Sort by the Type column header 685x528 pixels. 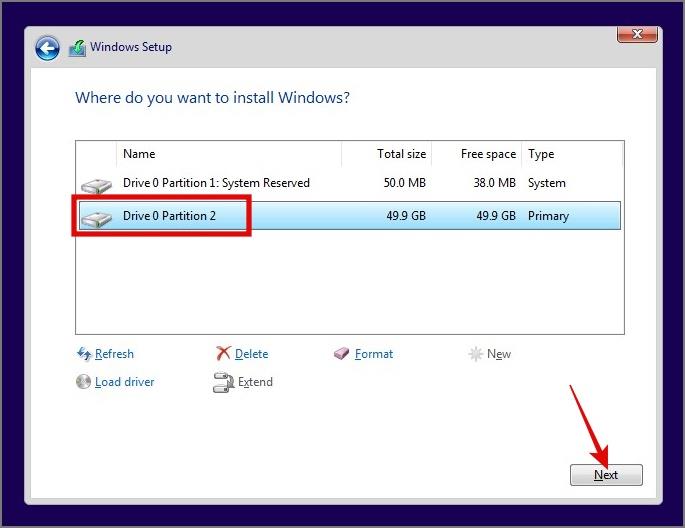572,154
